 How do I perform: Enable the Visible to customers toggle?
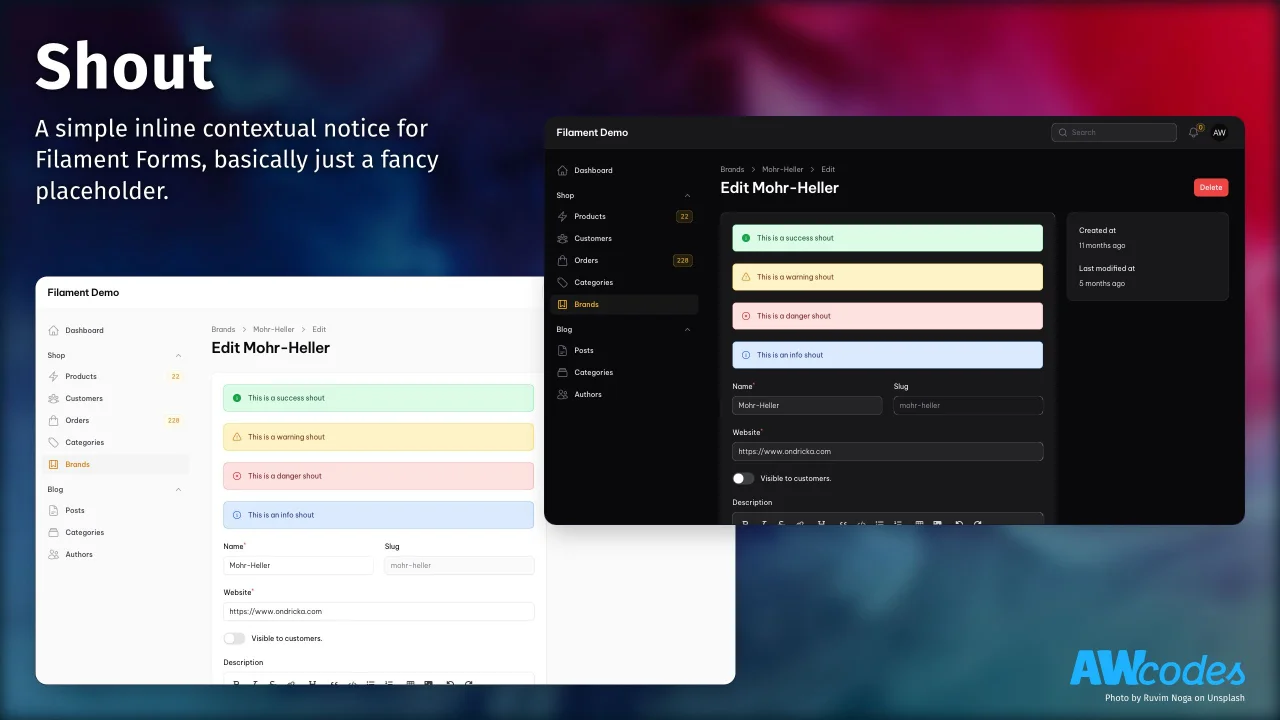pyautogui.click(x=743, y=478)
